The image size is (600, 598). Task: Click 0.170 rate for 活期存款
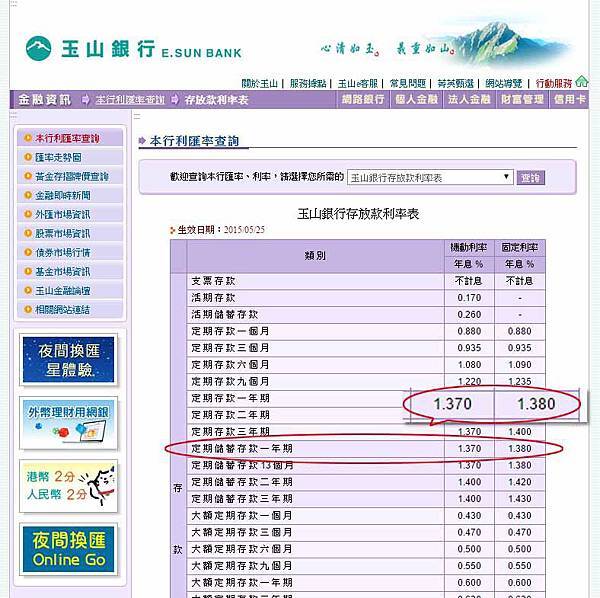469,298
